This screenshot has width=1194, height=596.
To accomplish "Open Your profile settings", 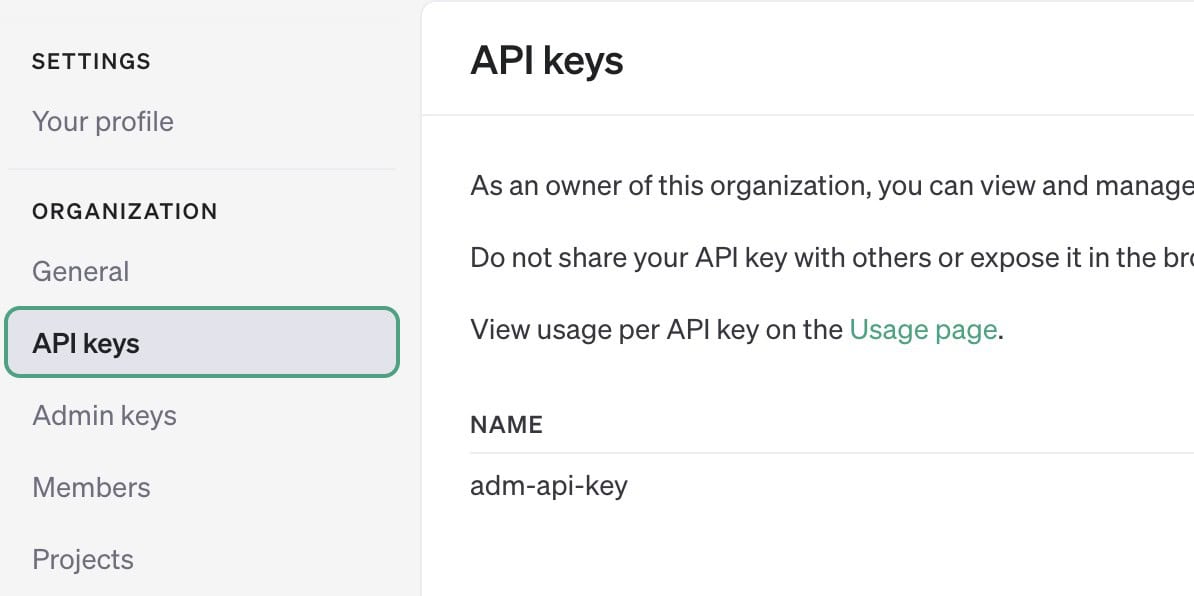I will pyautogui.click(x=103, y=122).
